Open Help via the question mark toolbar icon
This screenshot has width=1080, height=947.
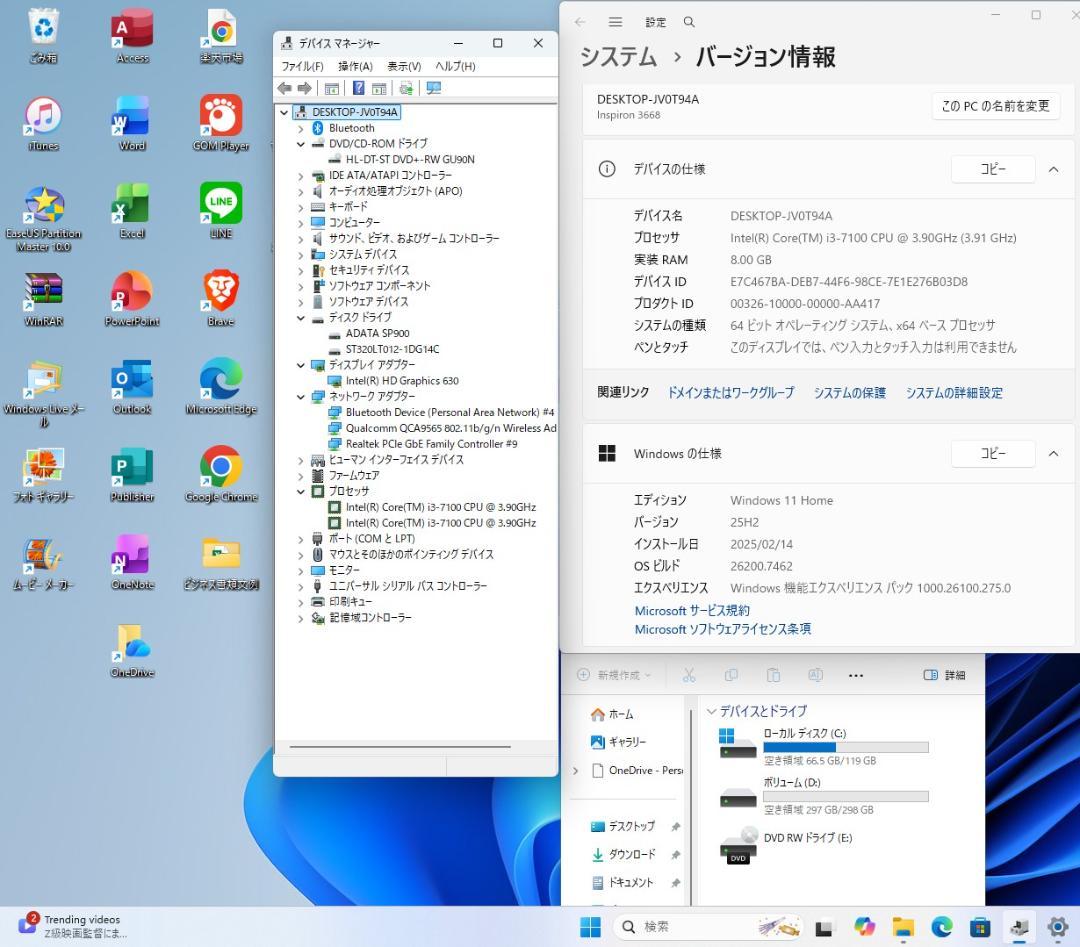point(359,88)
